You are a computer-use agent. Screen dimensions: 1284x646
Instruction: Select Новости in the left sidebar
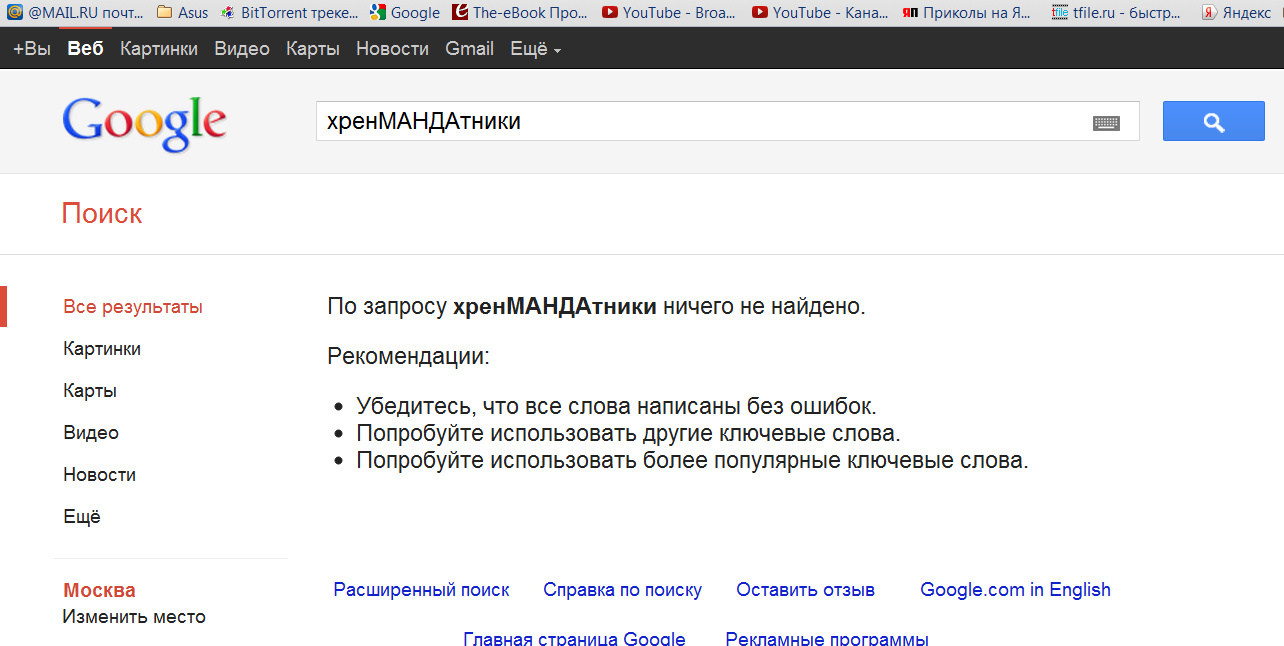point(99,475)
